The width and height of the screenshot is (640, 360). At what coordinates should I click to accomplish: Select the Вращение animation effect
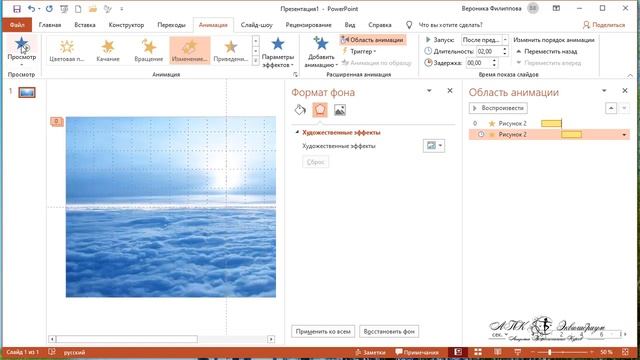149,50
